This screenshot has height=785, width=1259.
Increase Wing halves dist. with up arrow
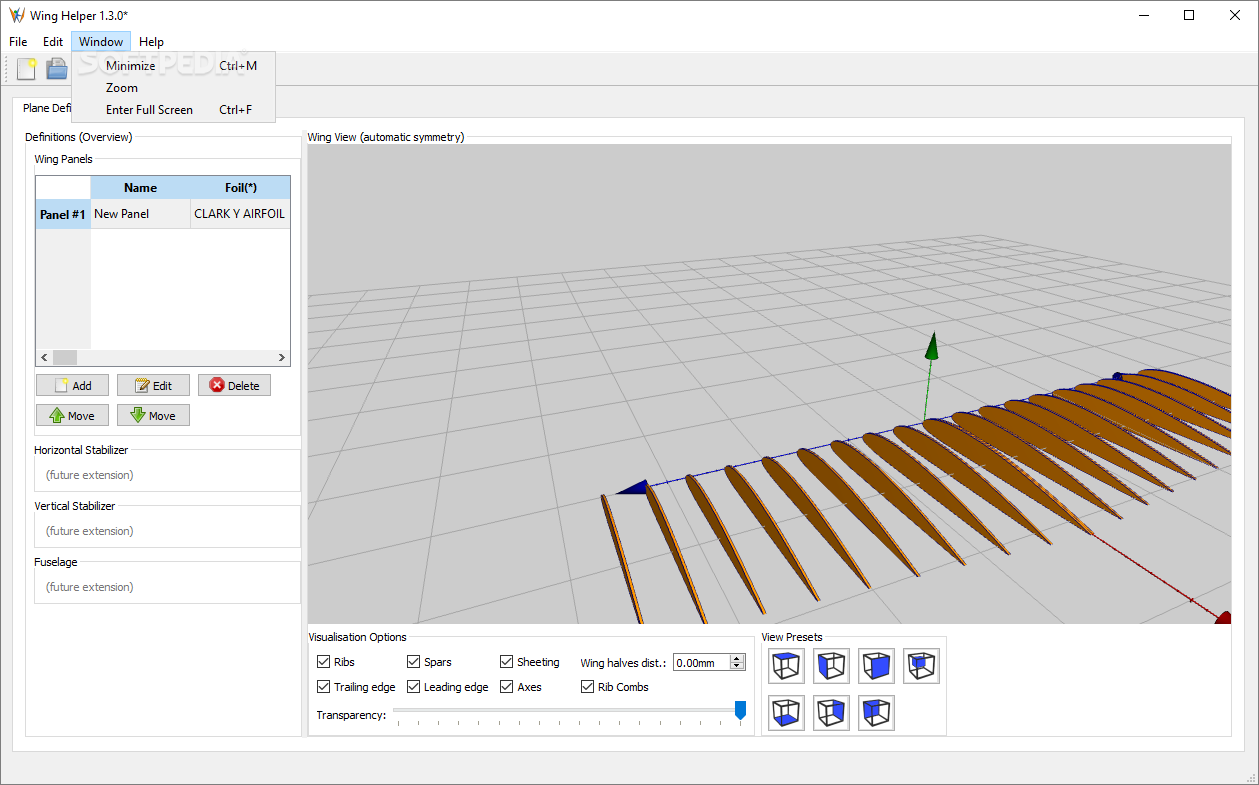738,658
